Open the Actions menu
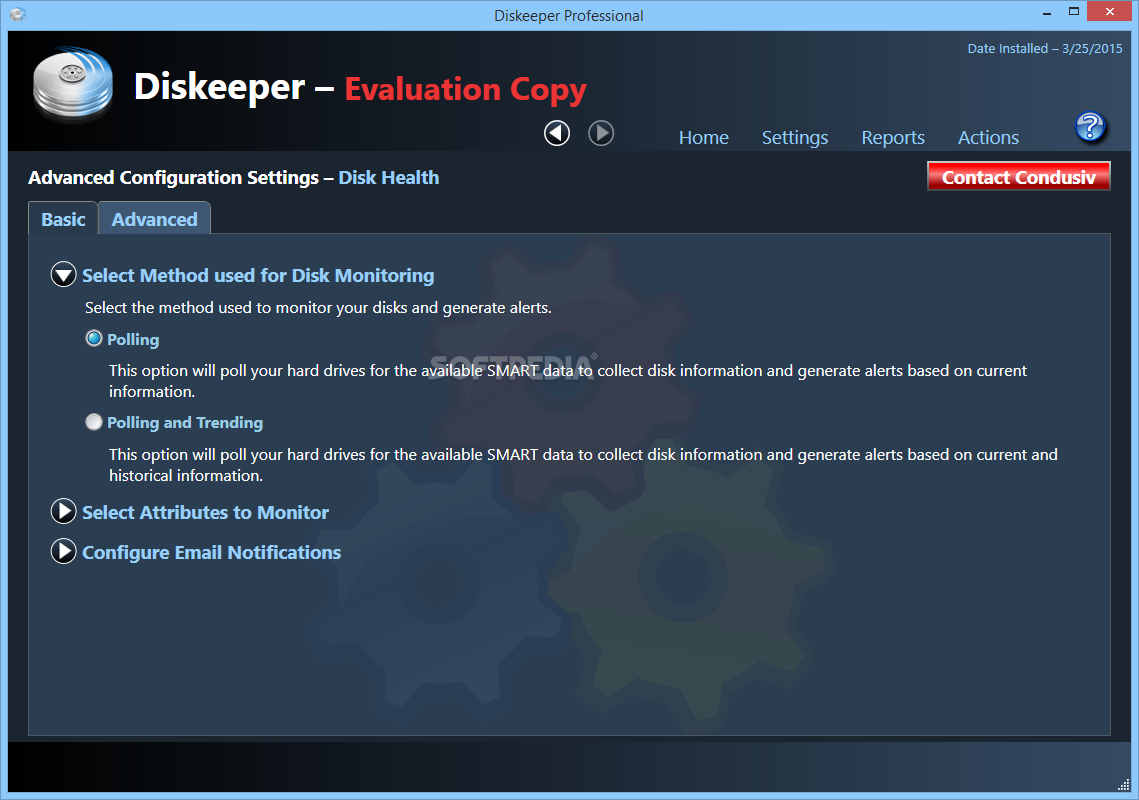1139x800 pixels. tap(988, 137)
